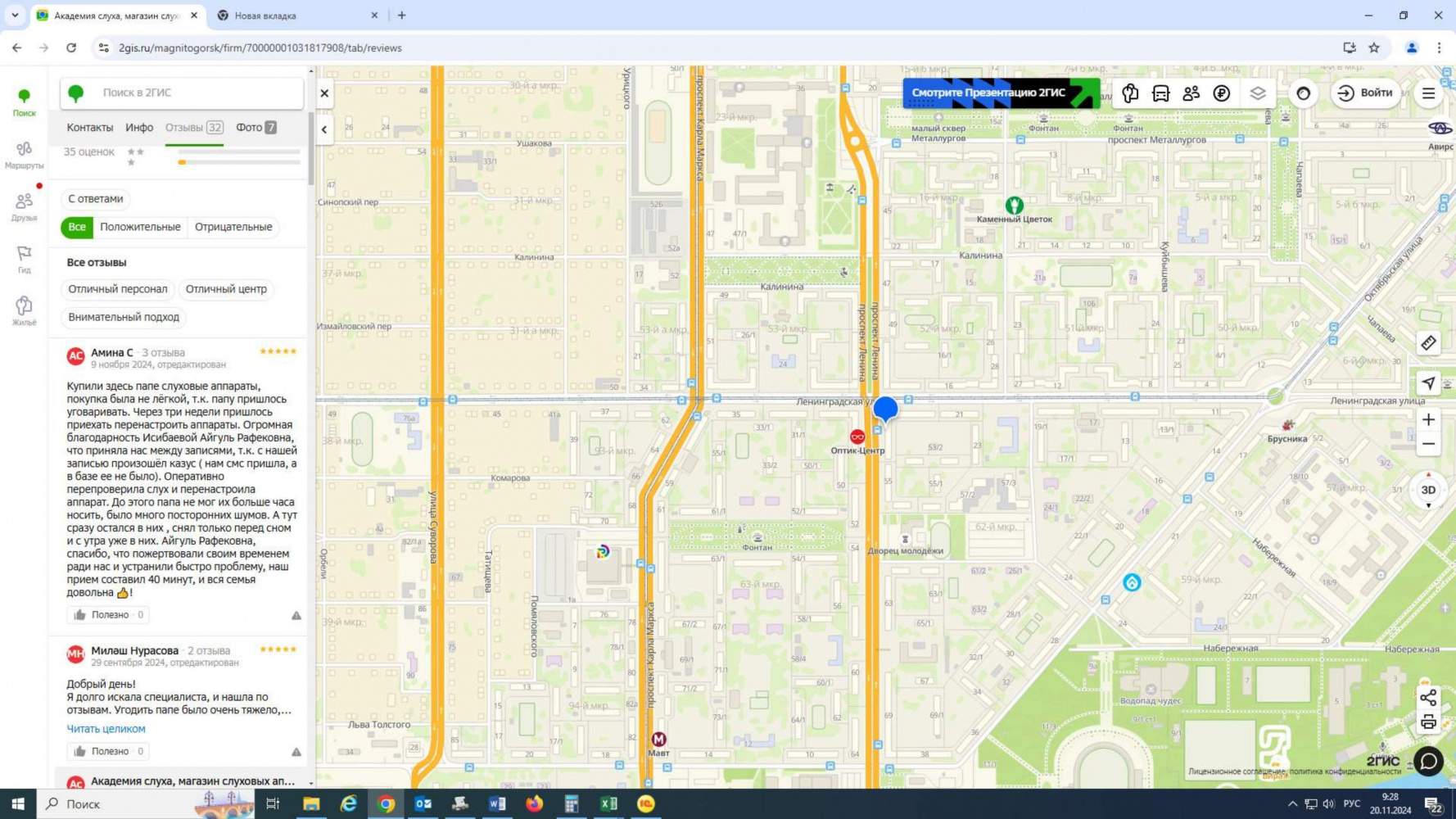Click the print icon on map
The height and width of the screenshot is (819, 1456).
(1428, 722)
